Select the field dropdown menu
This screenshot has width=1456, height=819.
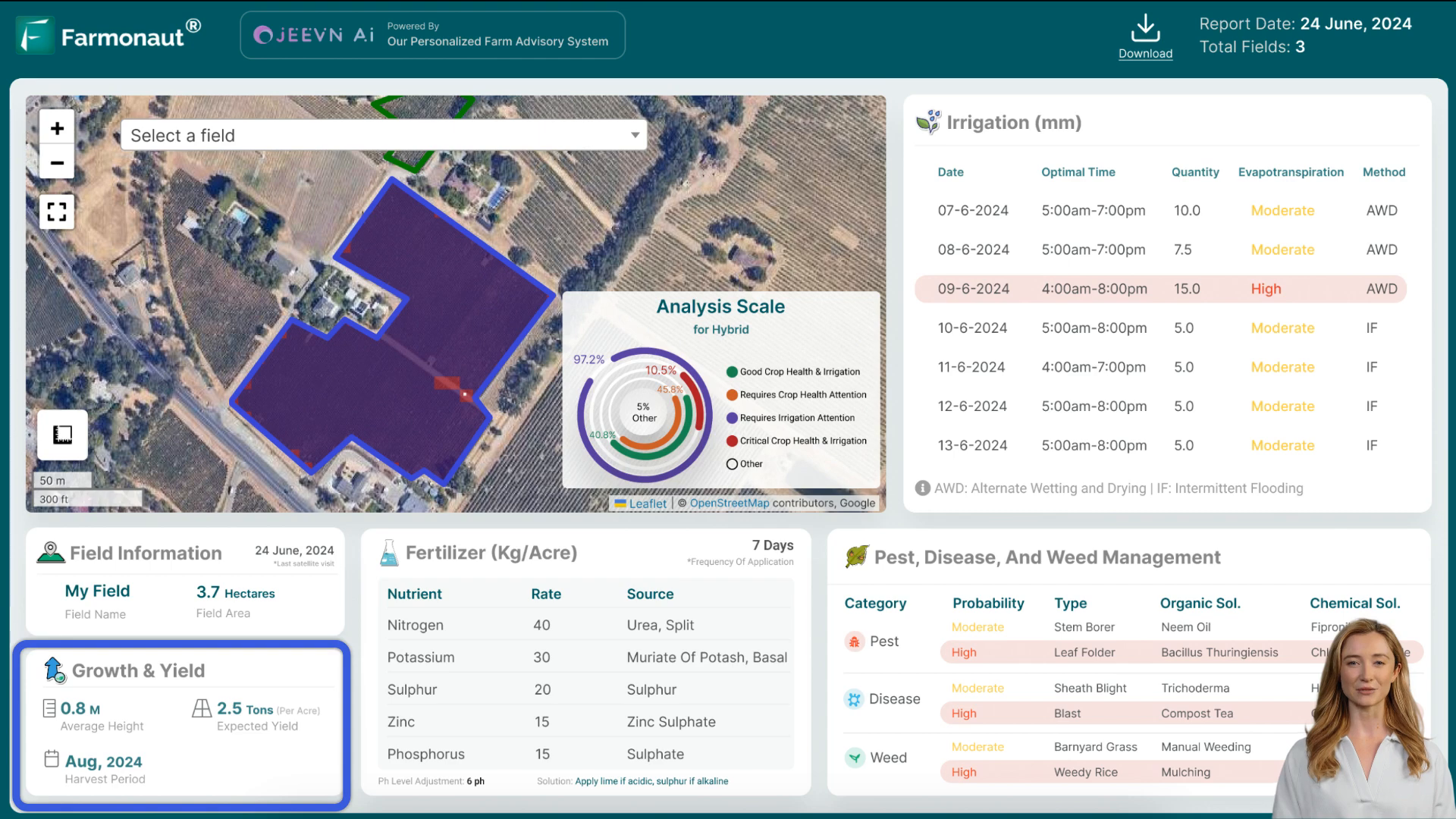[x=383, y=135]
